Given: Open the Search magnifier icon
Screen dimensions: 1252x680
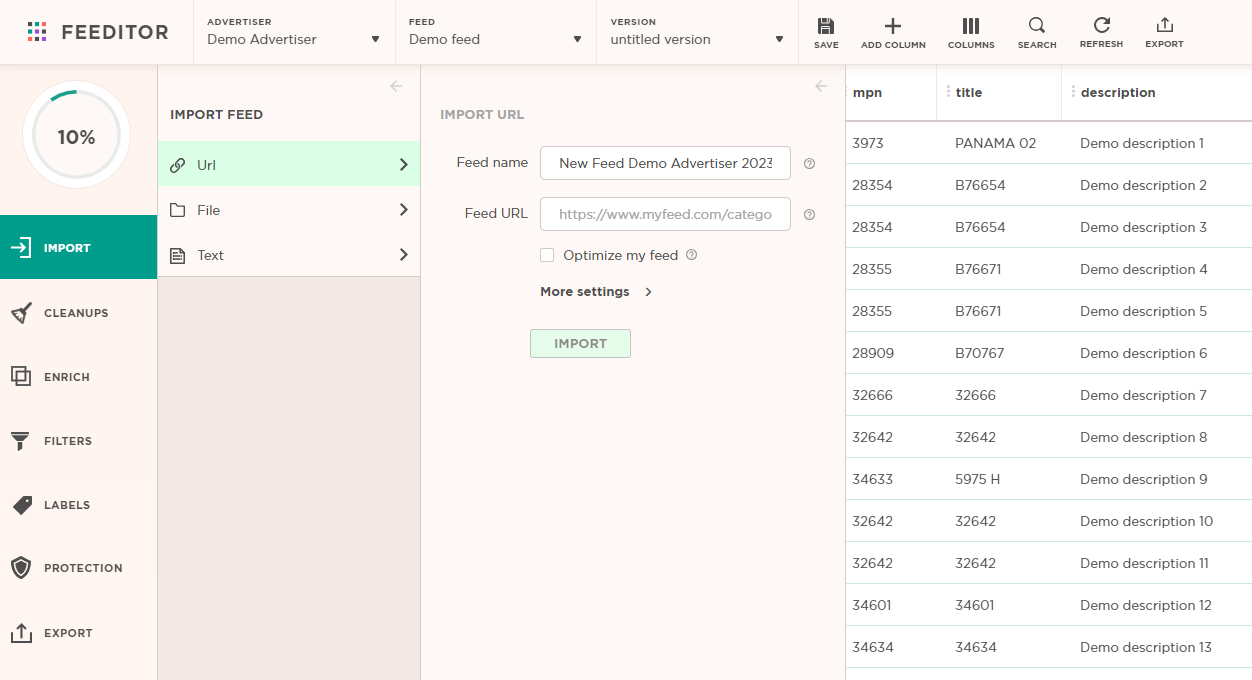Looking at the screenshot, I should [1037, 26].
